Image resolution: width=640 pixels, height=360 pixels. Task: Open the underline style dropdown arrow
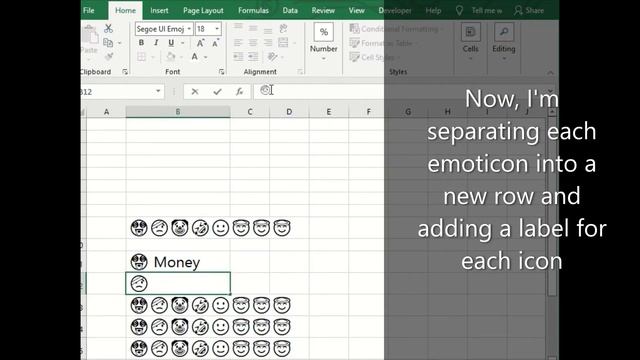182,43
